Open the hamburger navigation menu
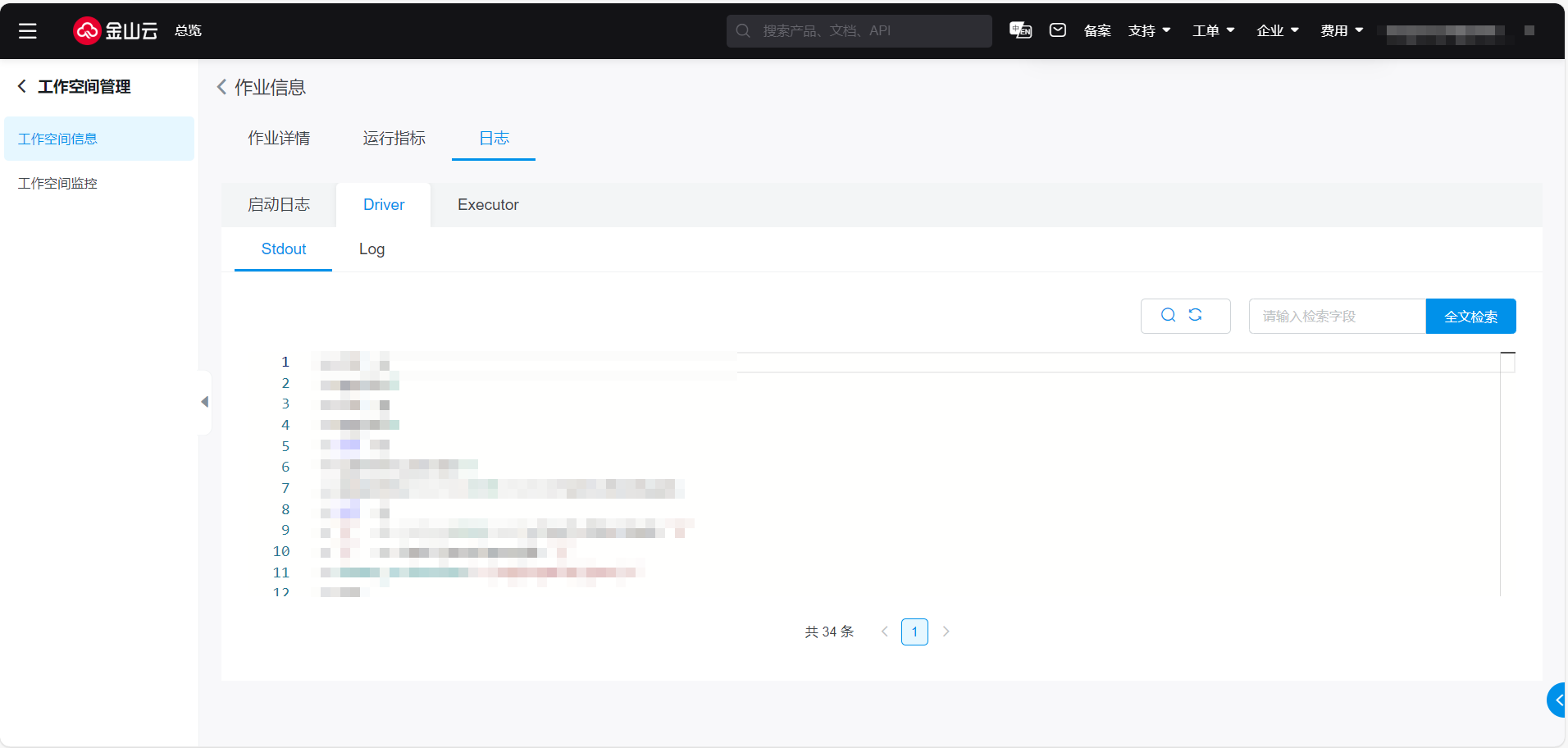Viewport: 1568px width, 748px height. [x=28, y=31]
